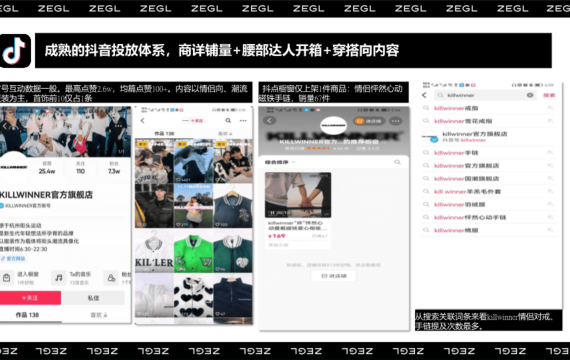Open the 粉丝群 people icon on the profile
The width and height of the screenshot is (570, 360).
111,278
